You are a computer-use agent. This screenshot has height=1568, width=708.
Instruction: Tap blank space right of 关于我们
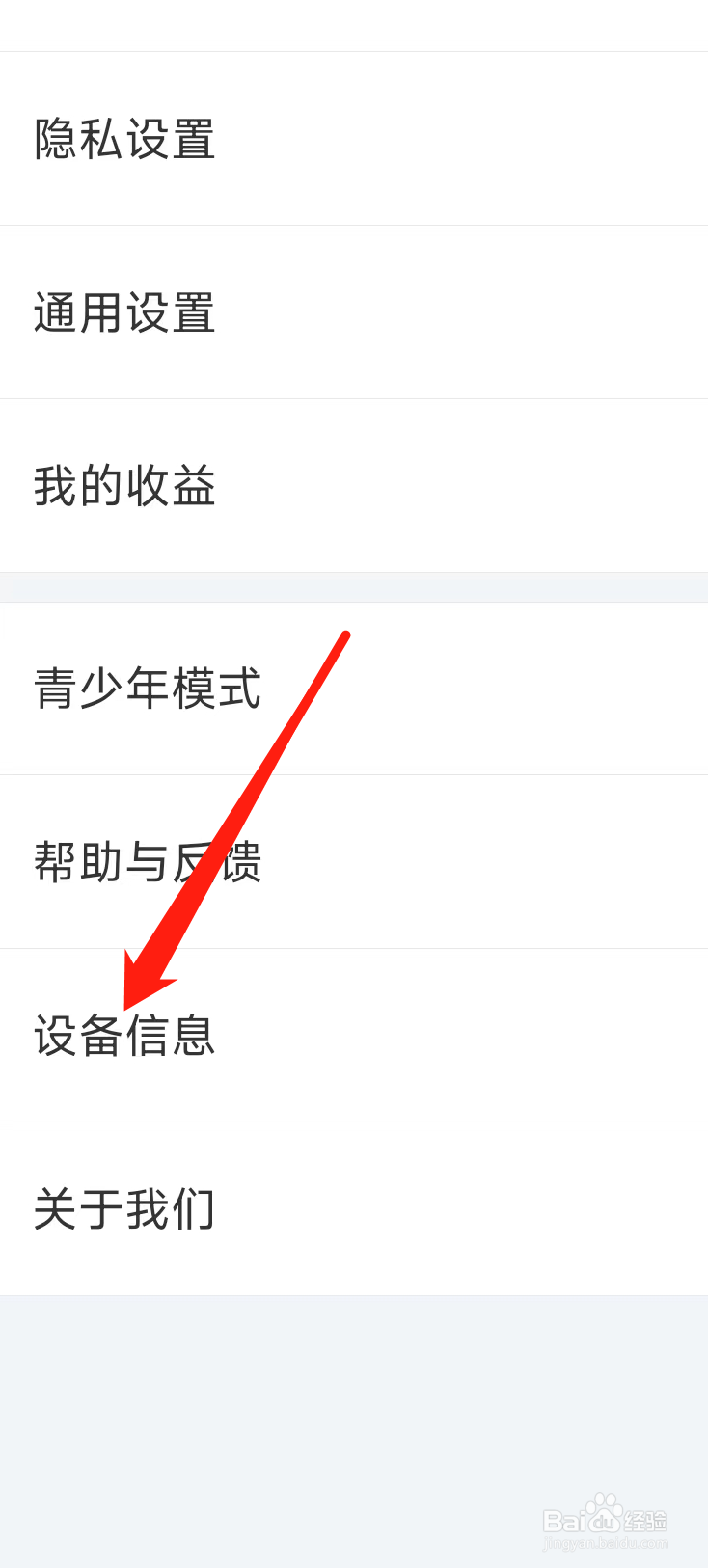463,1209
